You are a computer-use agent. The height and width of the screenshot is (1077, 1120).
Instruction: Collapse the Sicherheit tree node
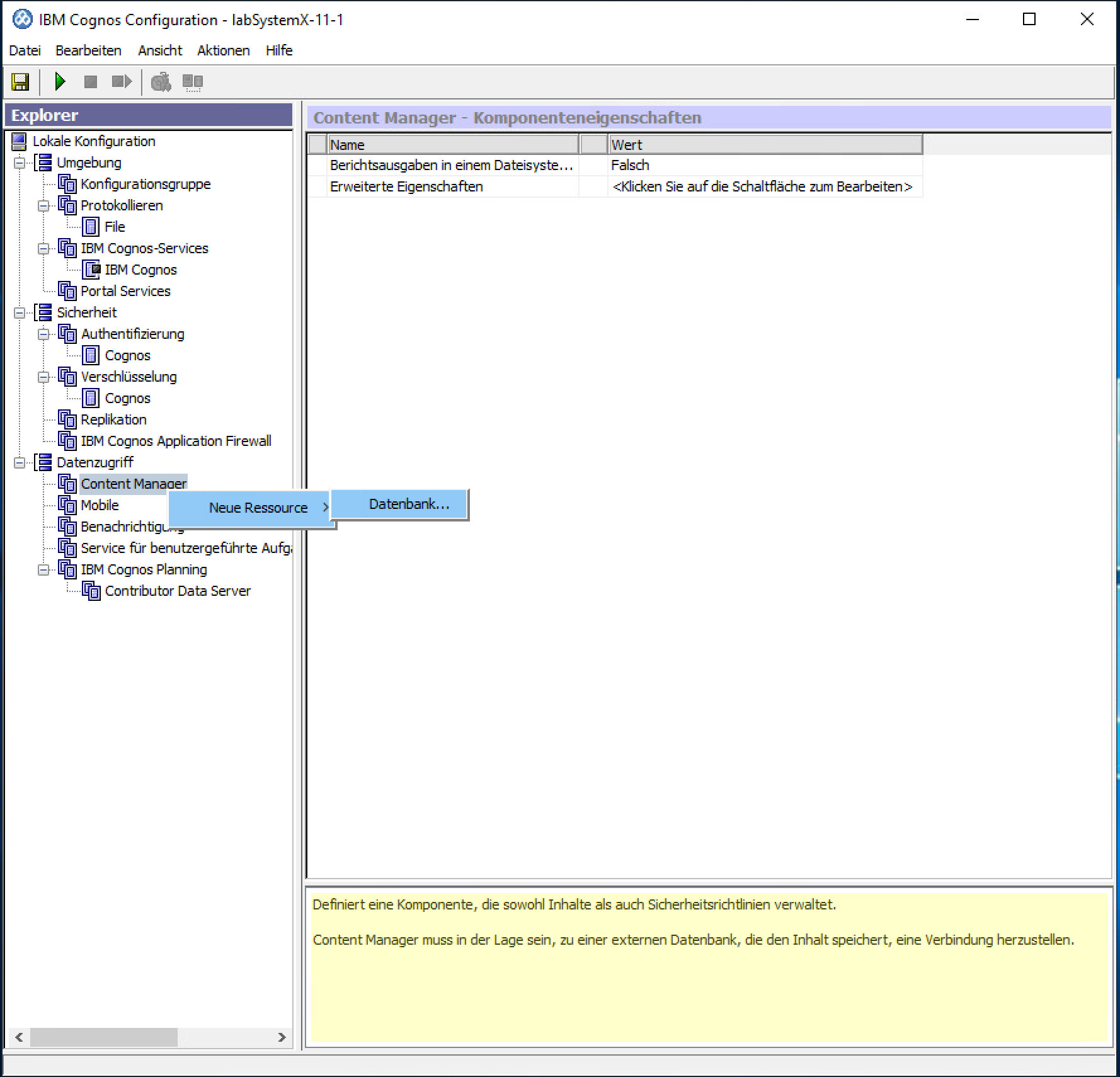coord(20,313)
